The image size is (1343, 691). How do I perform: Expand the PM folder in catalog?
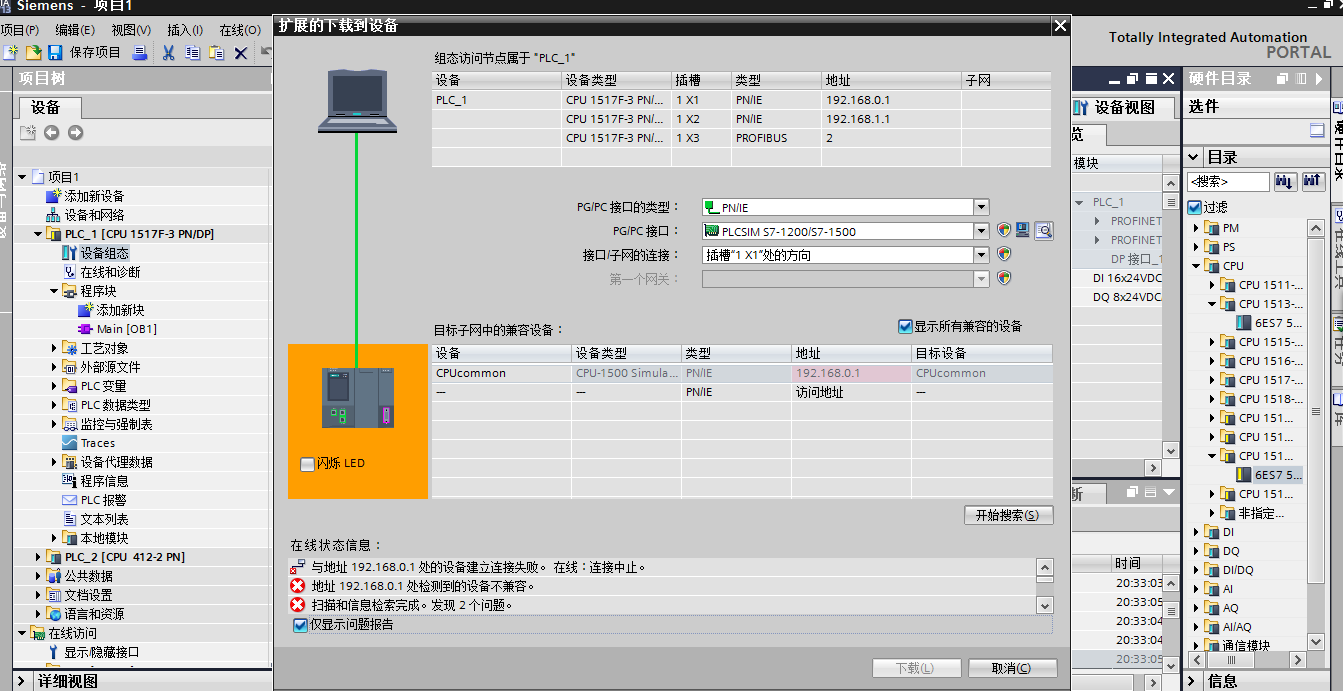(1196, 228)
